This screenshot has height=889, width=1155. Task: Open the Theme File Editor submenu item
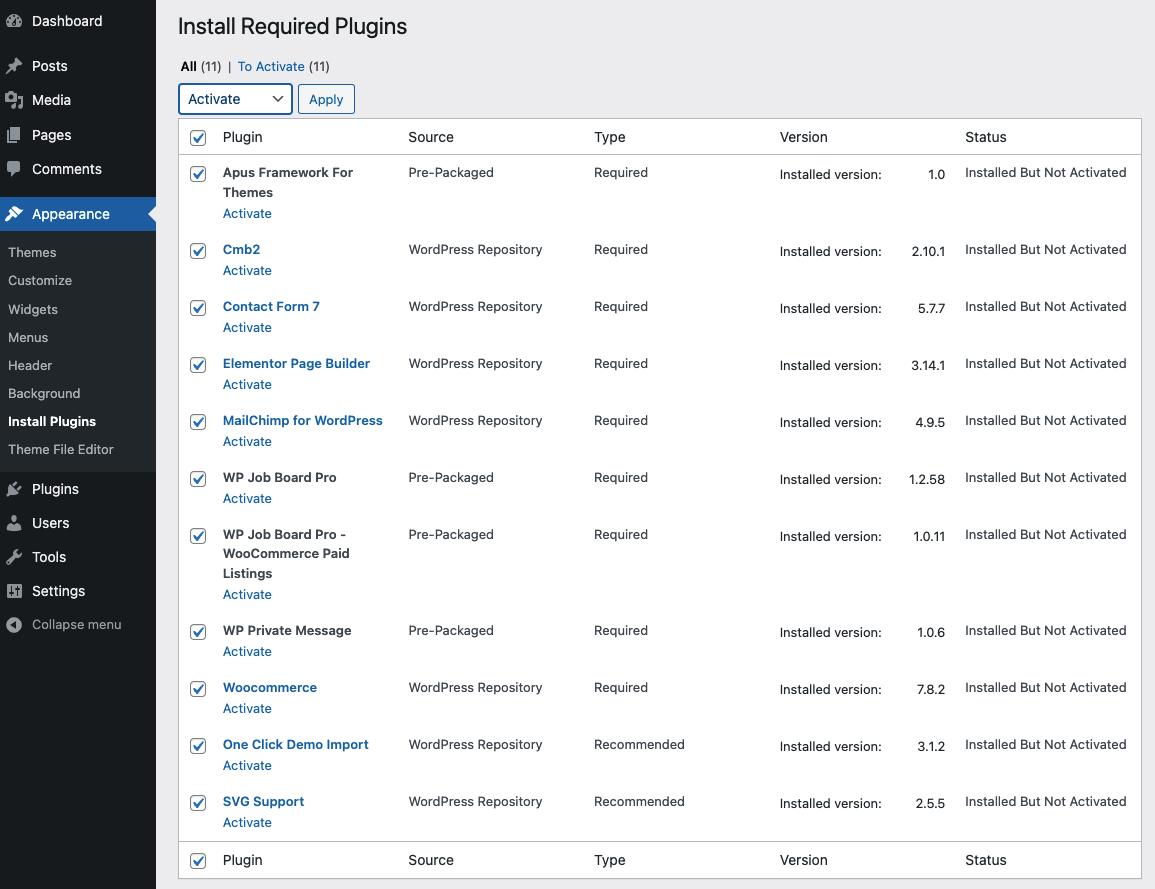tap(61, 449)
